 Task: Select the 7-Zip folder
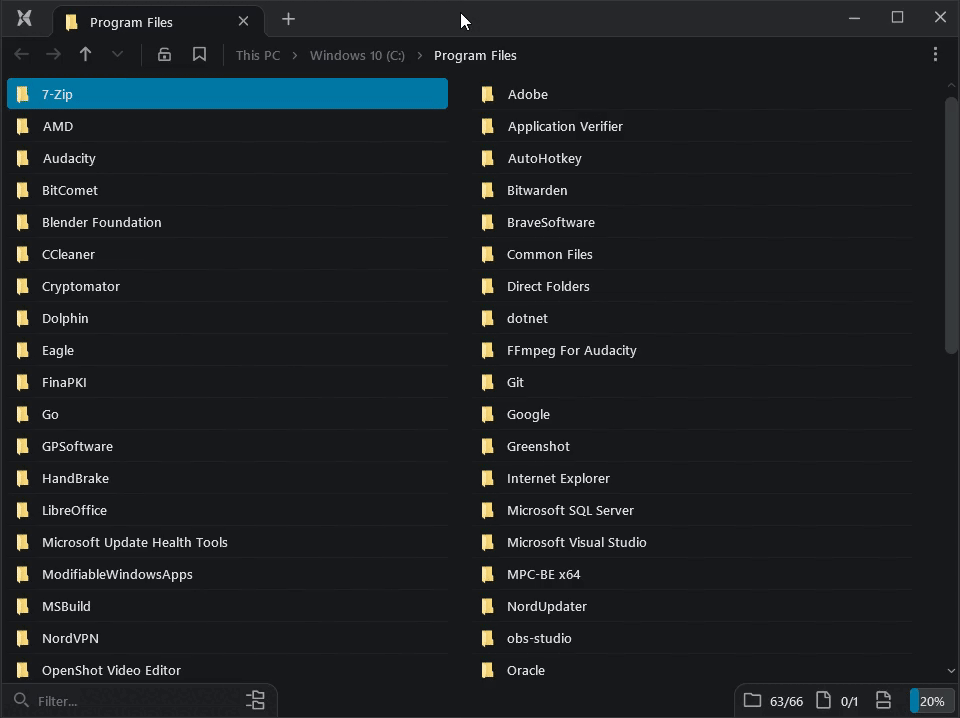tap(227, 94)
